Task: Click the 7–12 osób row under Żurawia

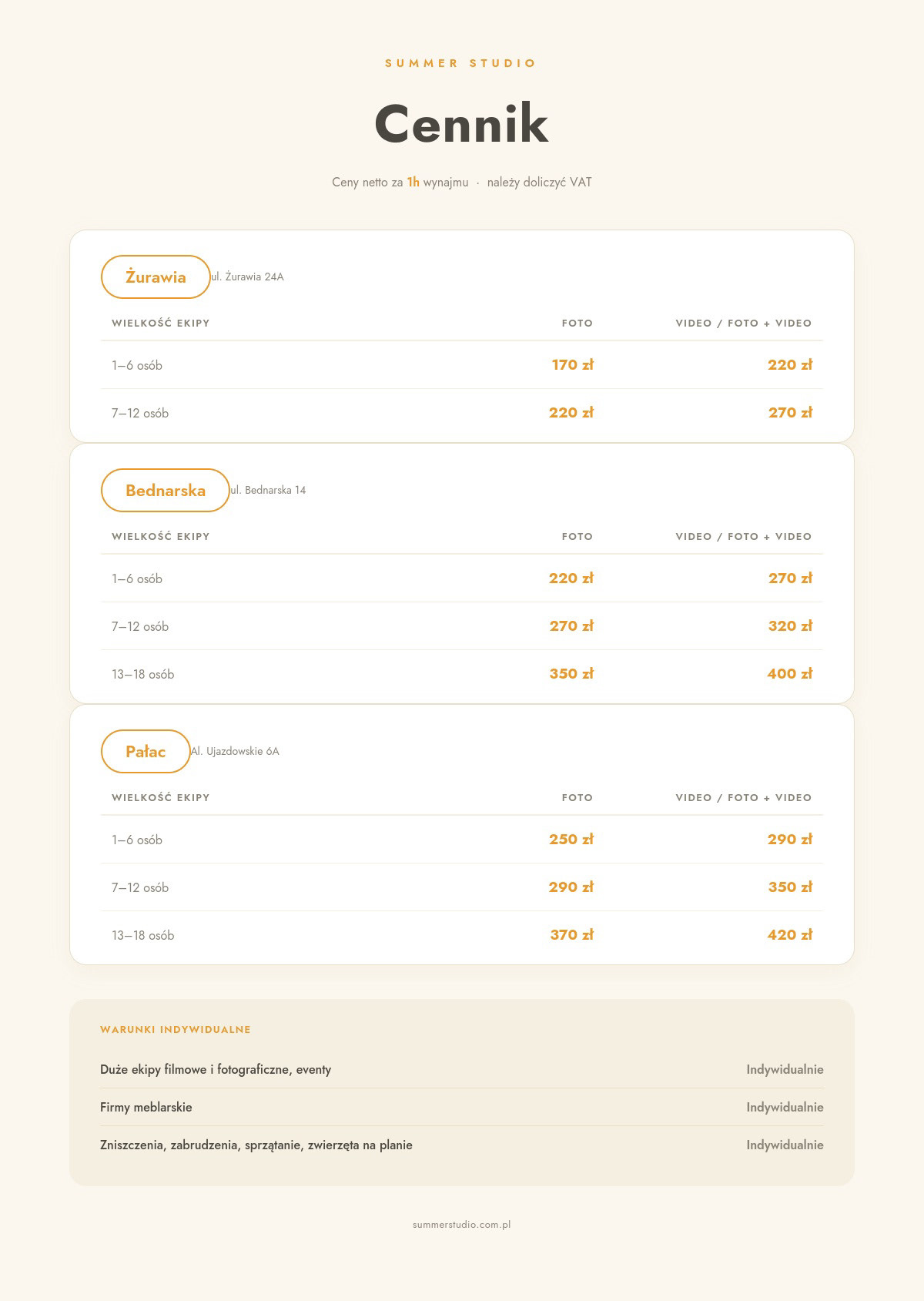Action: click(x=462, y=413)
